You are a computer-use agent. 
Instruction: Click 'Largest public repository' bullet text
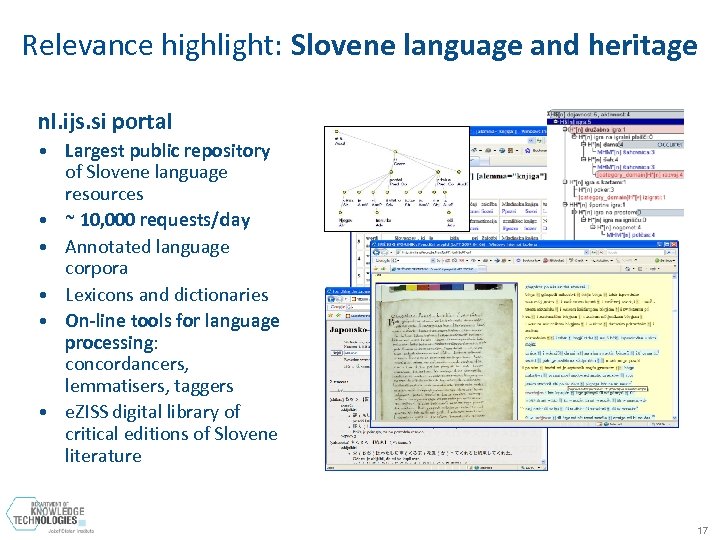168,151
